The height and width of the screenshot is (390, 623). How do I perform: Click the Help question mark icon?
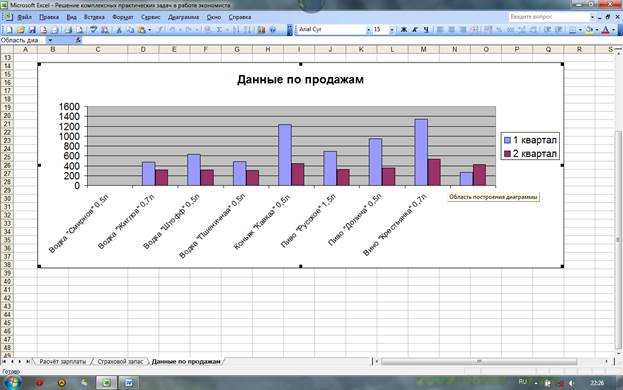tap(273, 30)
